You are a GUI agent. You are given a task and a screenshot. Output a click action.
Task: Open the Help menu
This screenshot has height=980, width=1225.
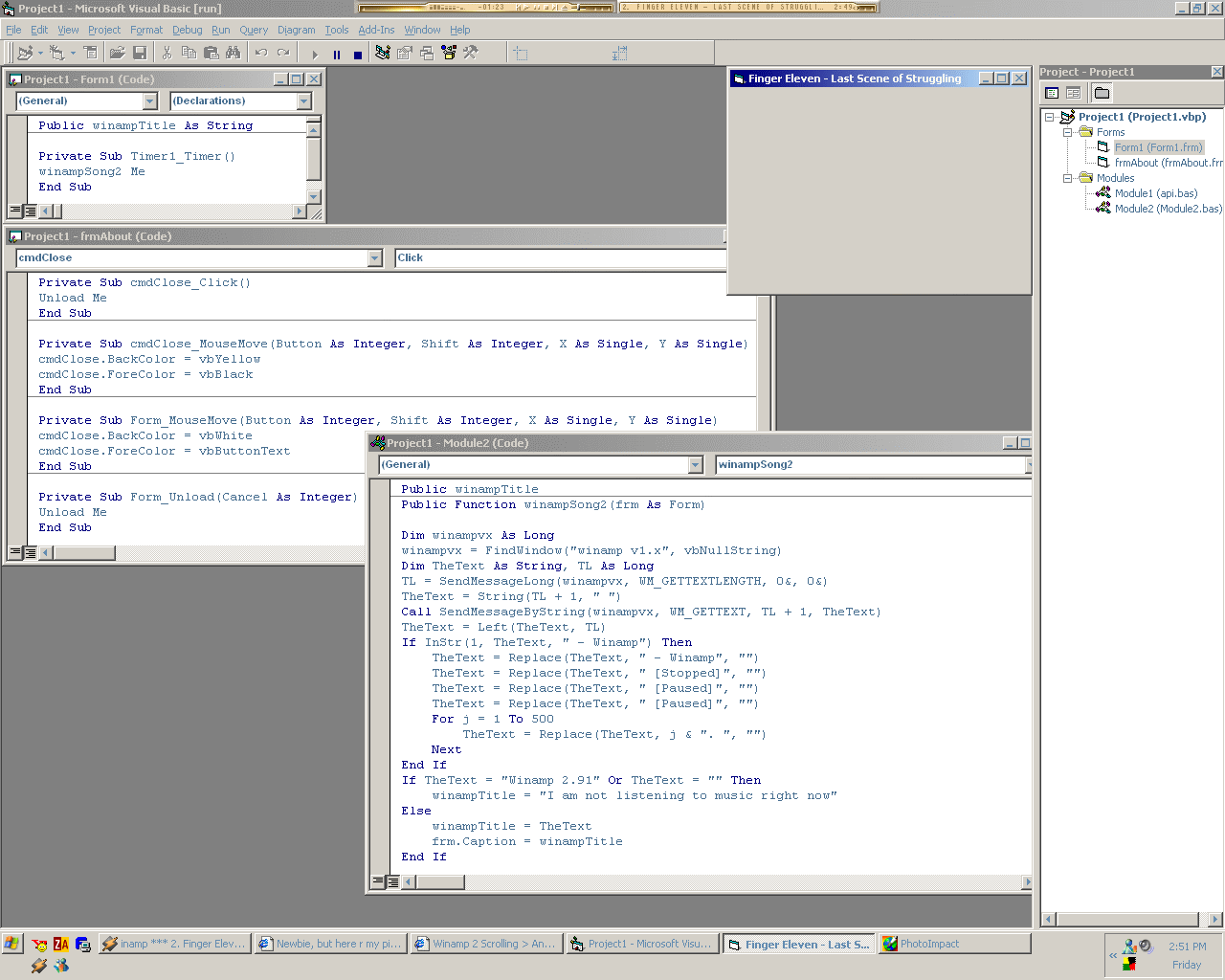click(x=460, y=30)
